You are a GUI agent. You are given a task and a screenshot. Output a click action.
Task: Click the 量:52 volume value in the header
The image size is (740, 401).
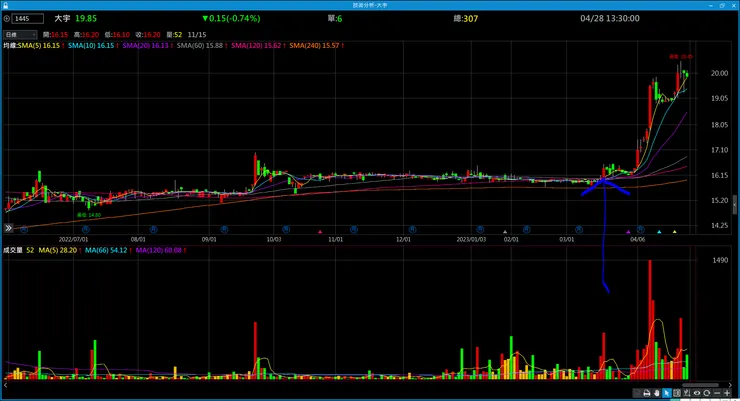point(174,35)
